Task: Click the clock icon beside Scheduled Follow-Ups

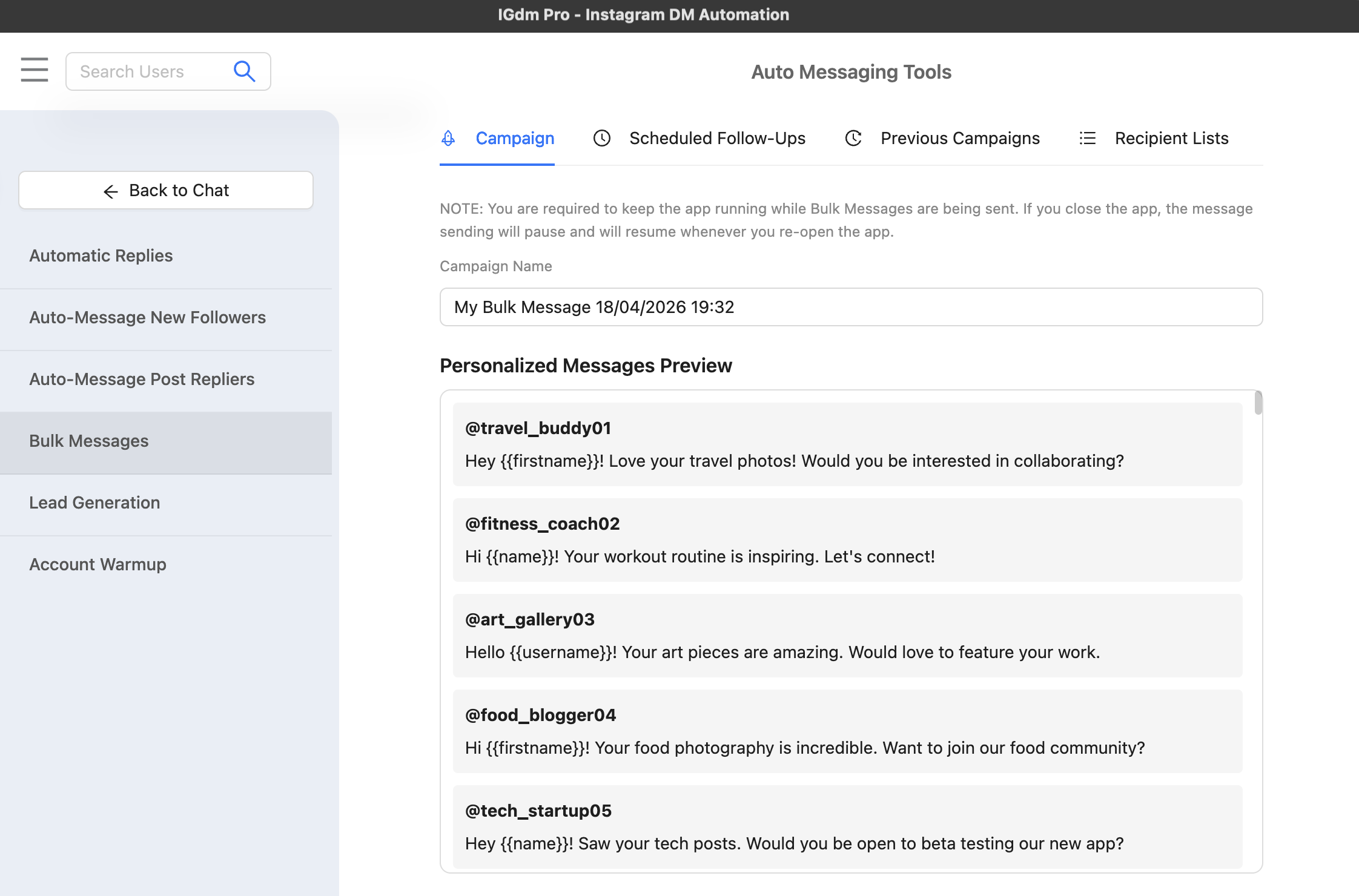Action: (x=601, y=138)
